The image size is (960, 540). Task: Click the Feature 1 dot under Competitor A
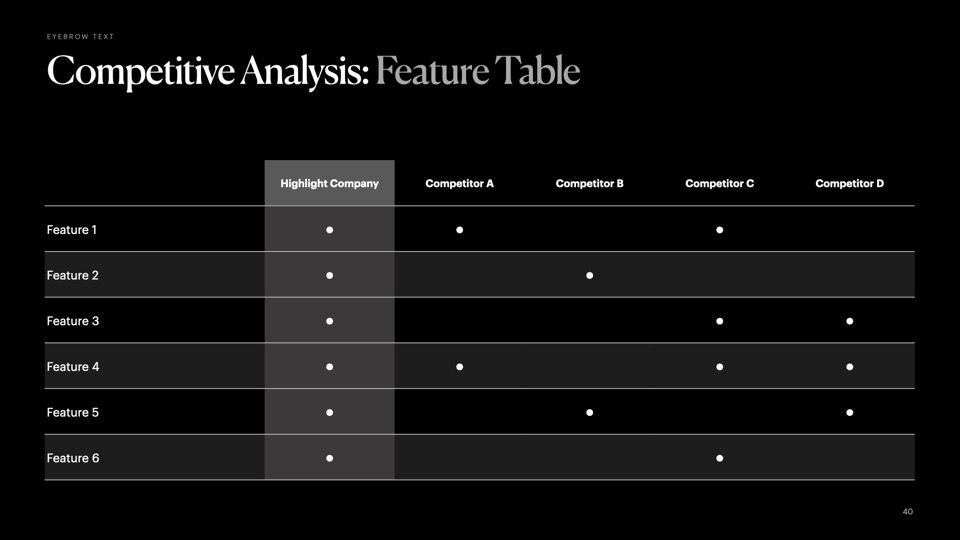click(460, 230)
